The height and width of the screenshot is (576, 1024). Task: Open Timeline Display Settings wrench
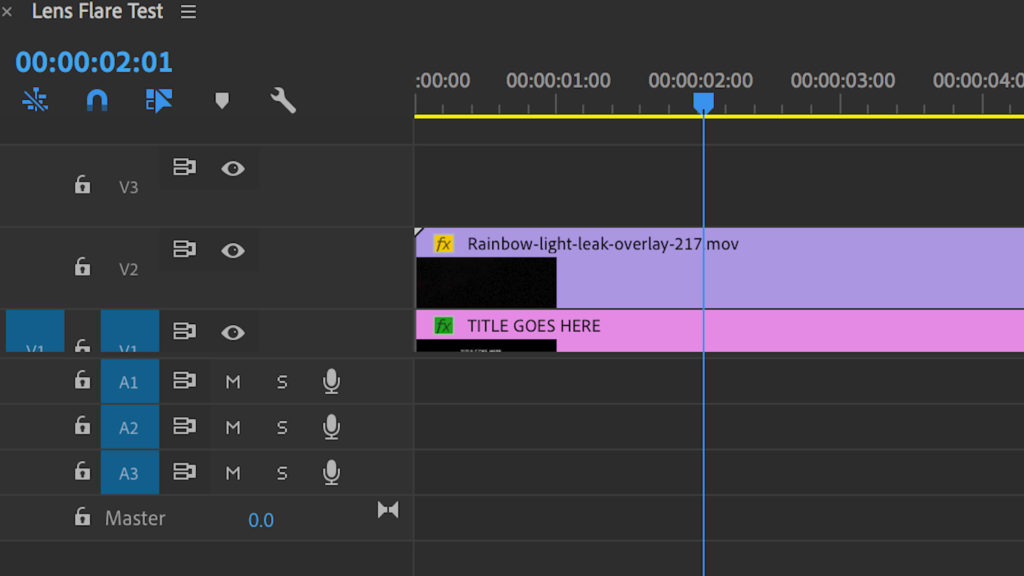[283, 100]
